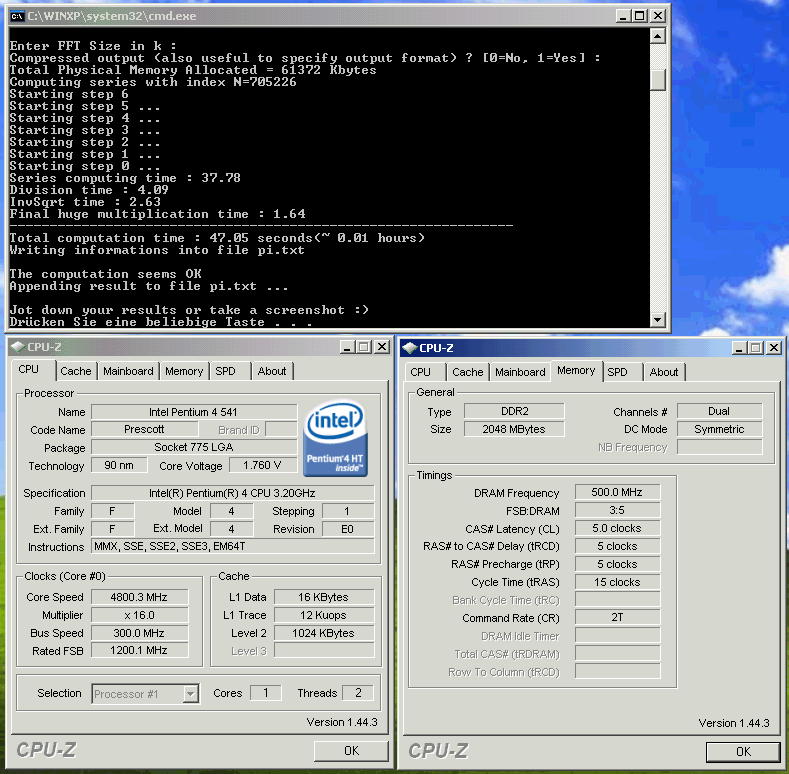
Task: Click Cycle Time (tRAS) value '15 clocks'
Action: [617, 582]
